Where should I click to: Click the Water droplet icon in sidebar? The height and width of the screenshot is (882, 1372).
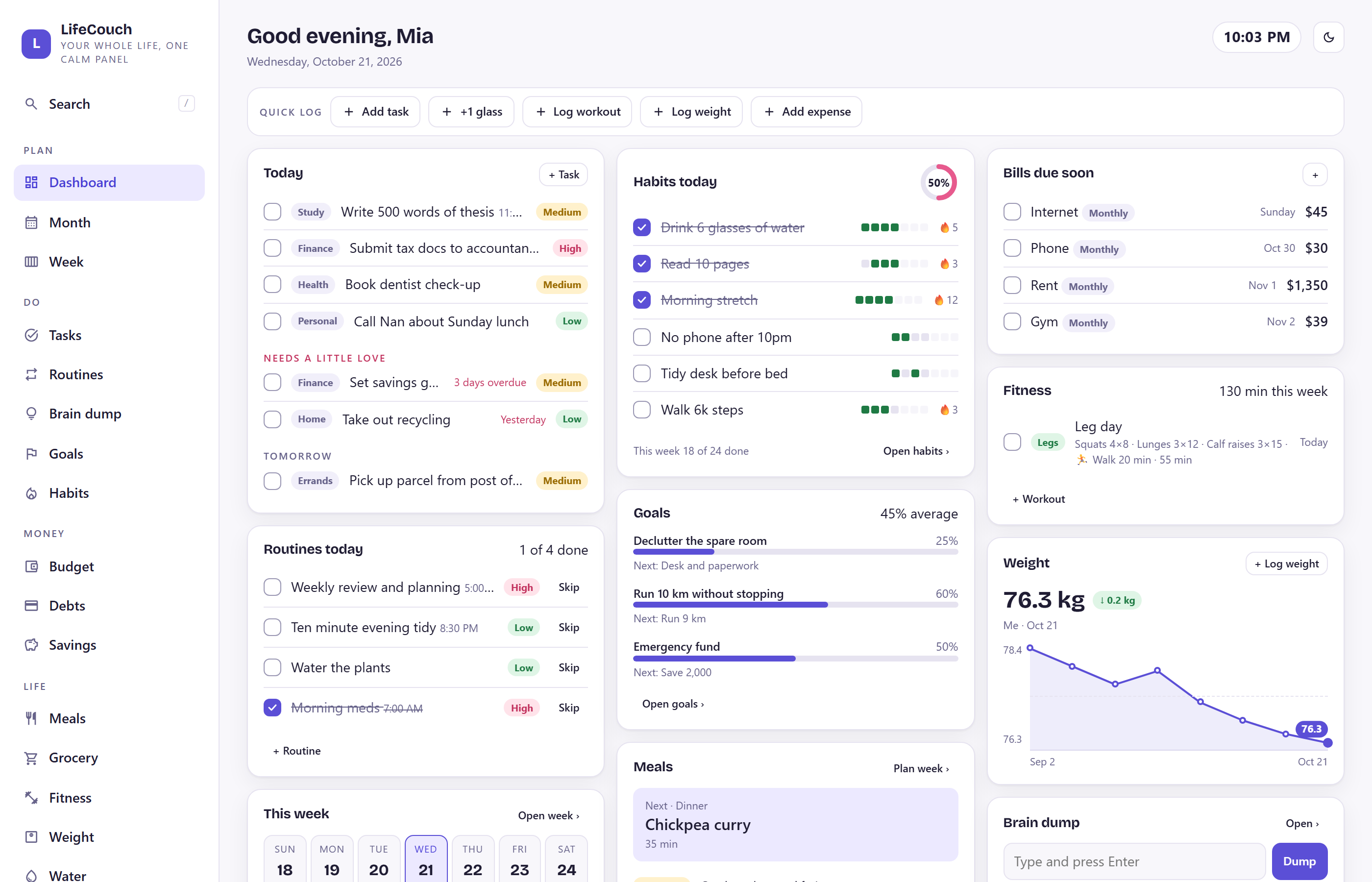tap(31, 875)
